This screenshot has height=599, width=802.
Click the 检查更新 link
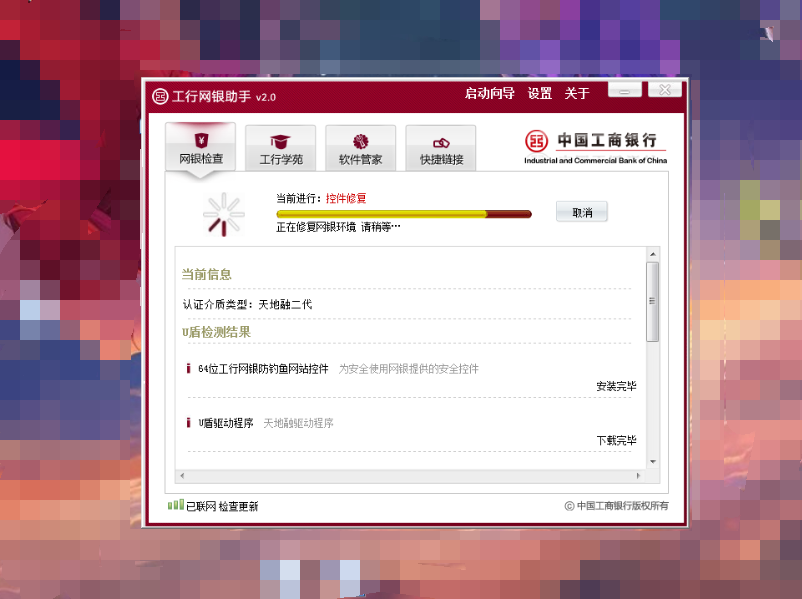(238, 506)
